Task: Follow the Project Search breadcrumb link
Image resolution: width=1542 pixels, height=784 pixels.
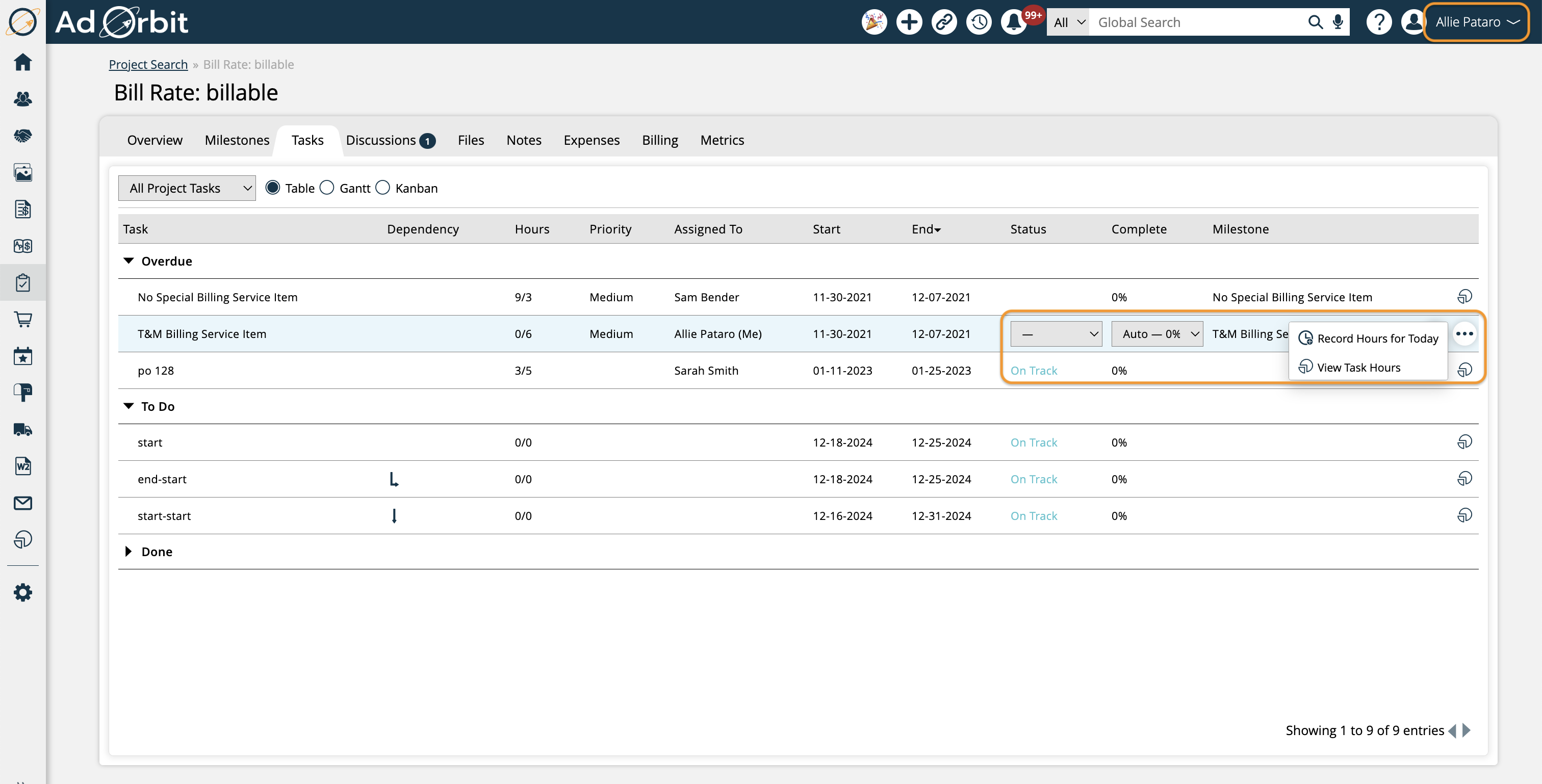Action: [x=148, y=65]
